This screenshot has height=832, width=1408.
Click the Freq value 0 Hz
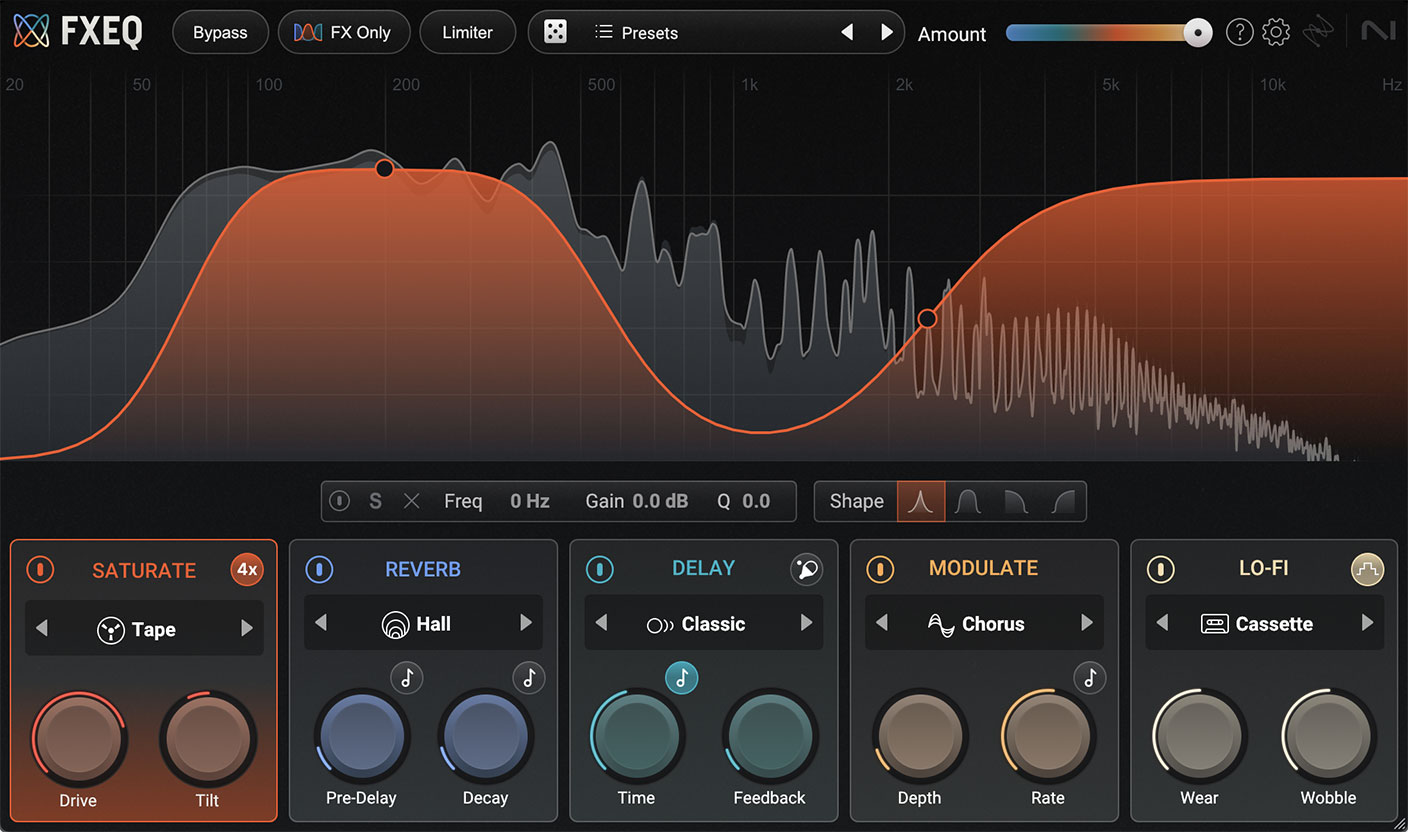(530, 501)
